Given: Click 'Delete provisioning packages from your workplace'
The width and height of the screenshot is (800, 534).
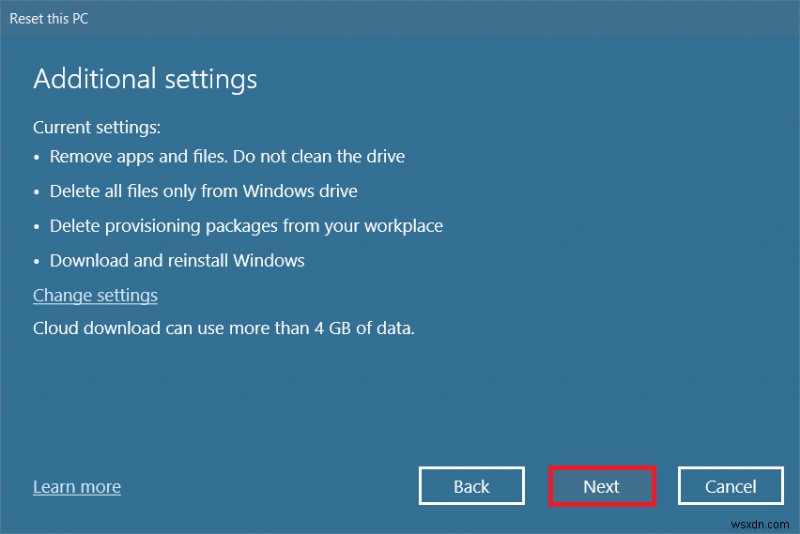Looking at the screenshot, I should [246, 226].
